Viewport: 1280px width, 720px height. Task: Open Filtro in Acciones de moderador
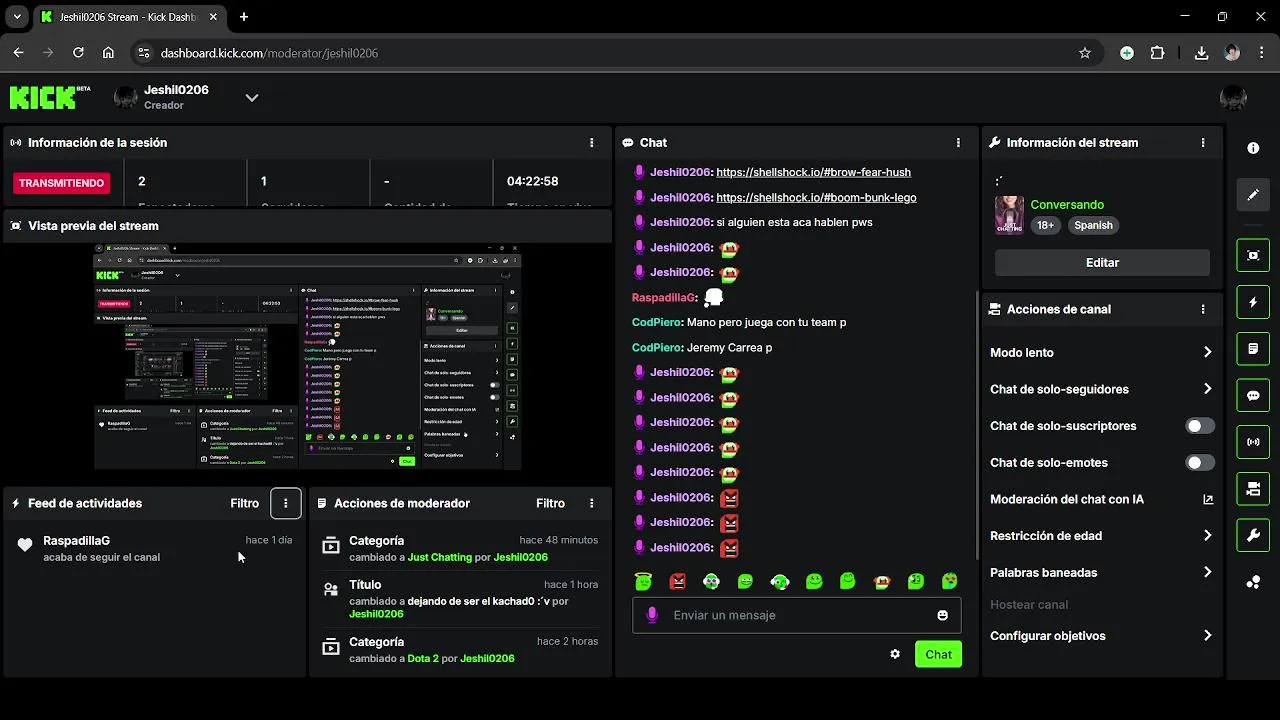coord(550,503)
